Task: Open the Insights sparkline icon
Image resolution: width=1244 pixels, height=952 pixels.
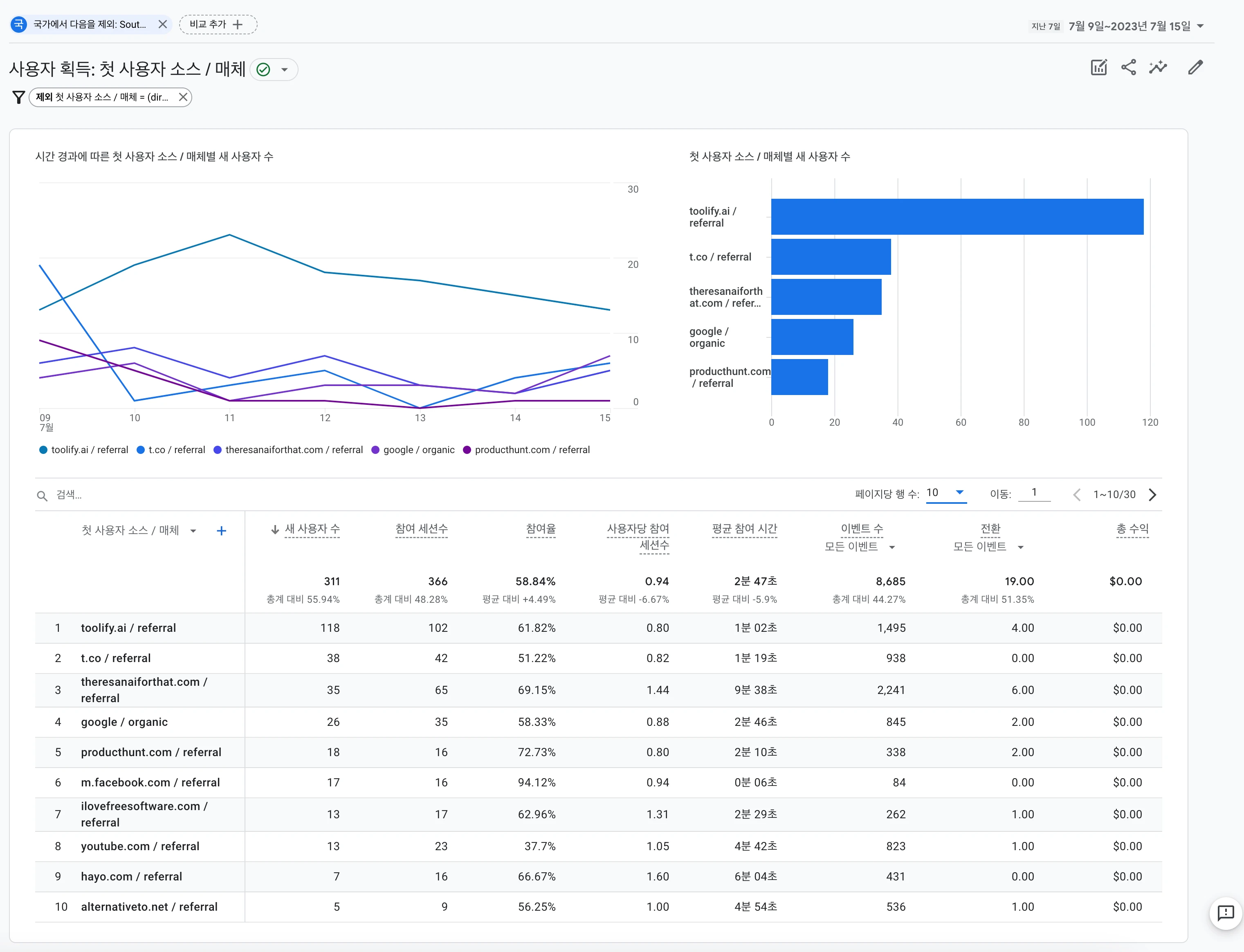Action: pyautogui.click(x=1157, y=68)
